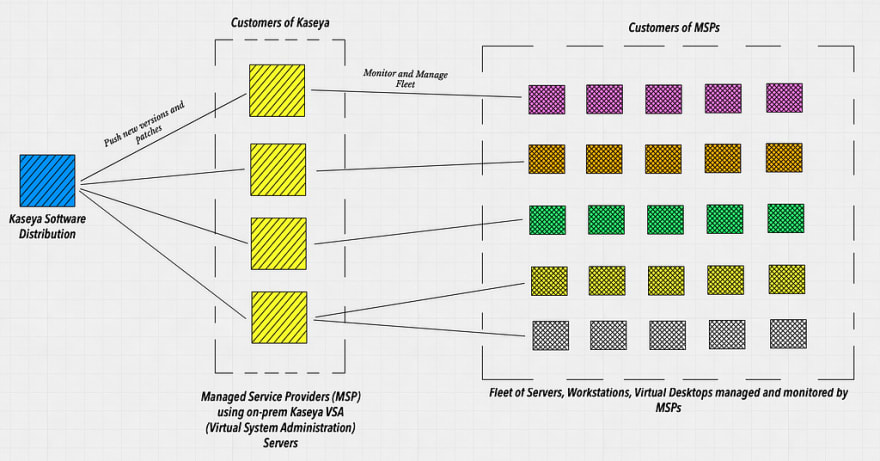880x461 pixels.
Task: Select the fourth gray fleet square
Action: (x=727, y=335)
